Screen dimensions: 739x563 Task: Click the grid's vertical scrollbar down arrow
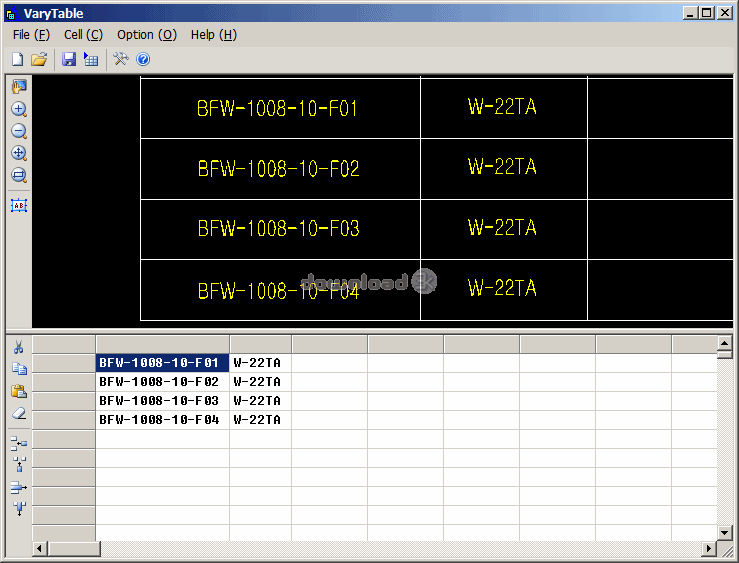725,532
